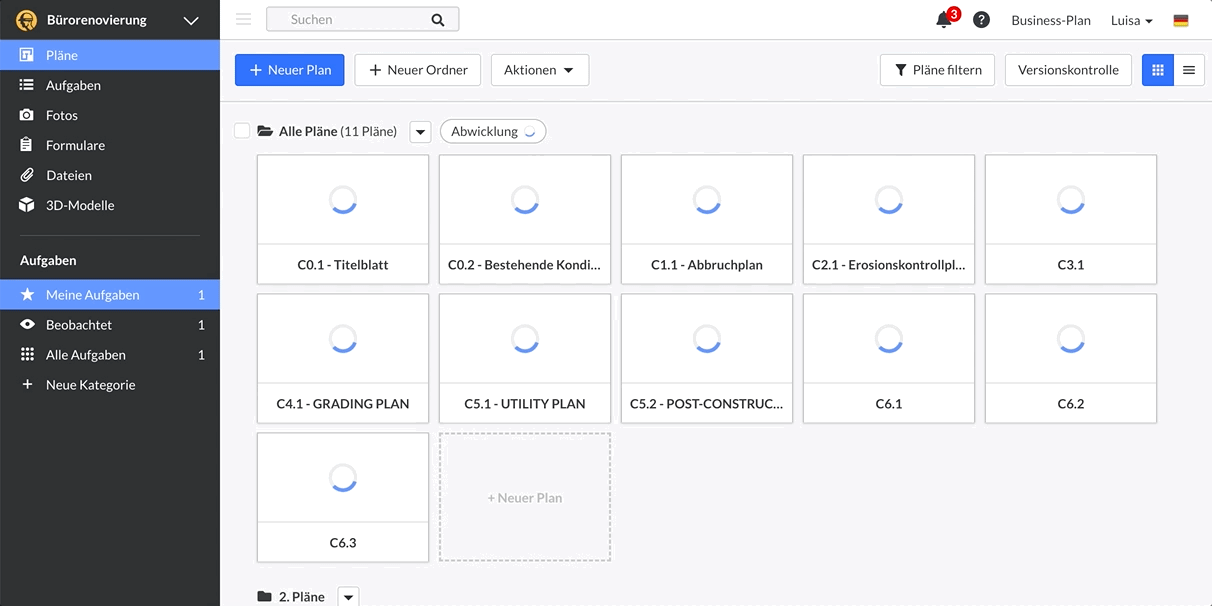Open plan thumbnail C5.1 - UTILITY PLAN
This screenshot has width=1212, height=606.
(x=525, y=358)
